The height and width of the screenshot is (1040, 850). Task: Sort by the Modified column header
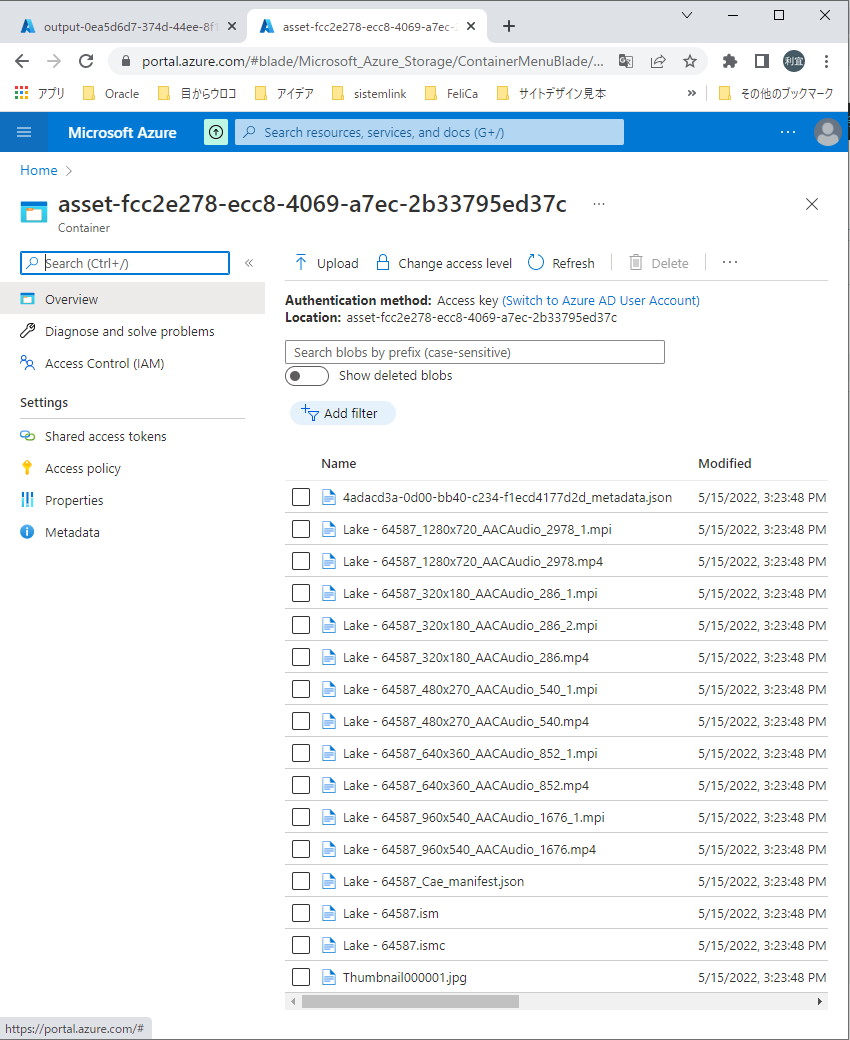click(725, 464)
